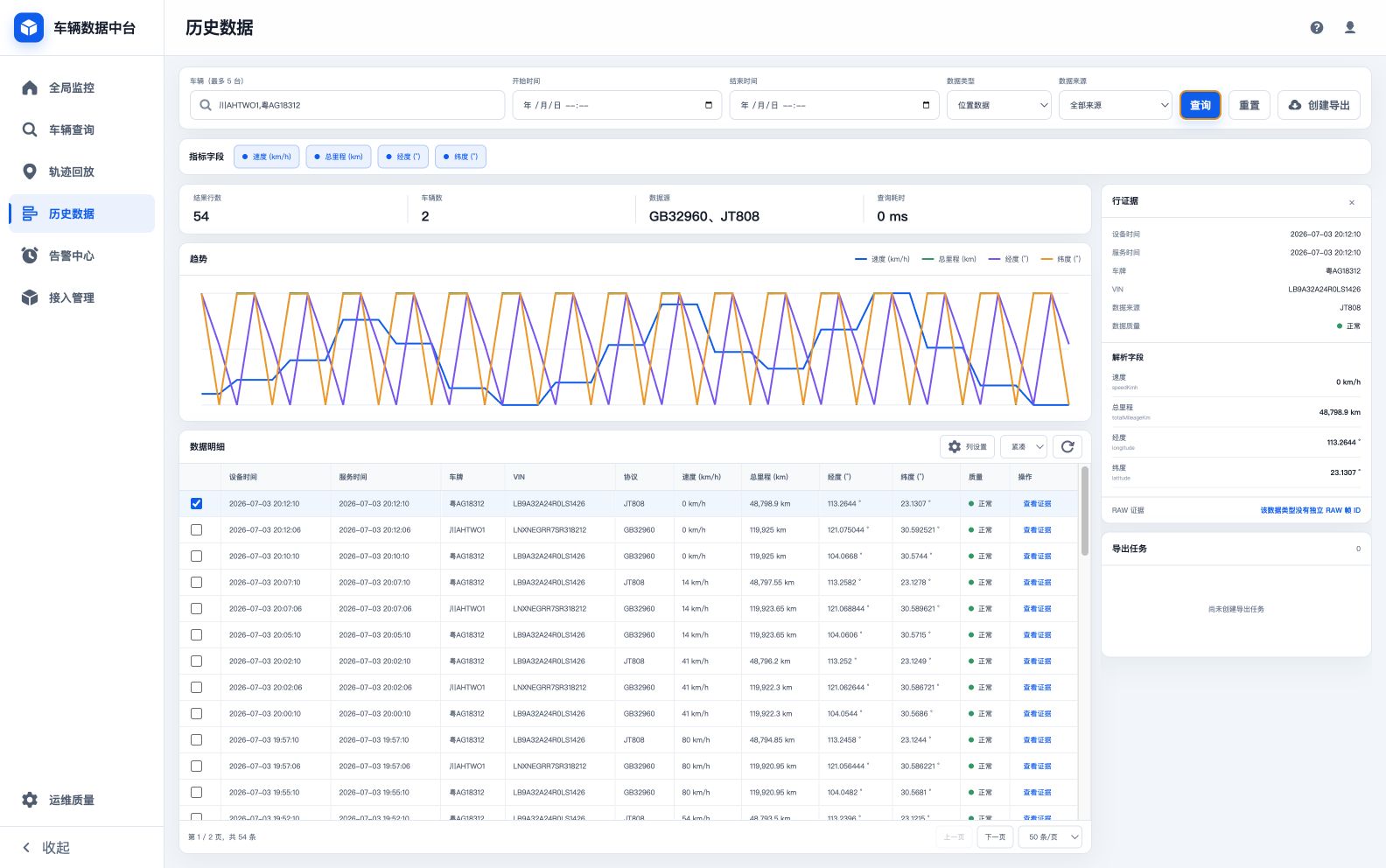The width and height of the screenshot is (1386, 868).
Task: Check the row 2026-07-03 20:12:06 checkbox
Action: 196,529
